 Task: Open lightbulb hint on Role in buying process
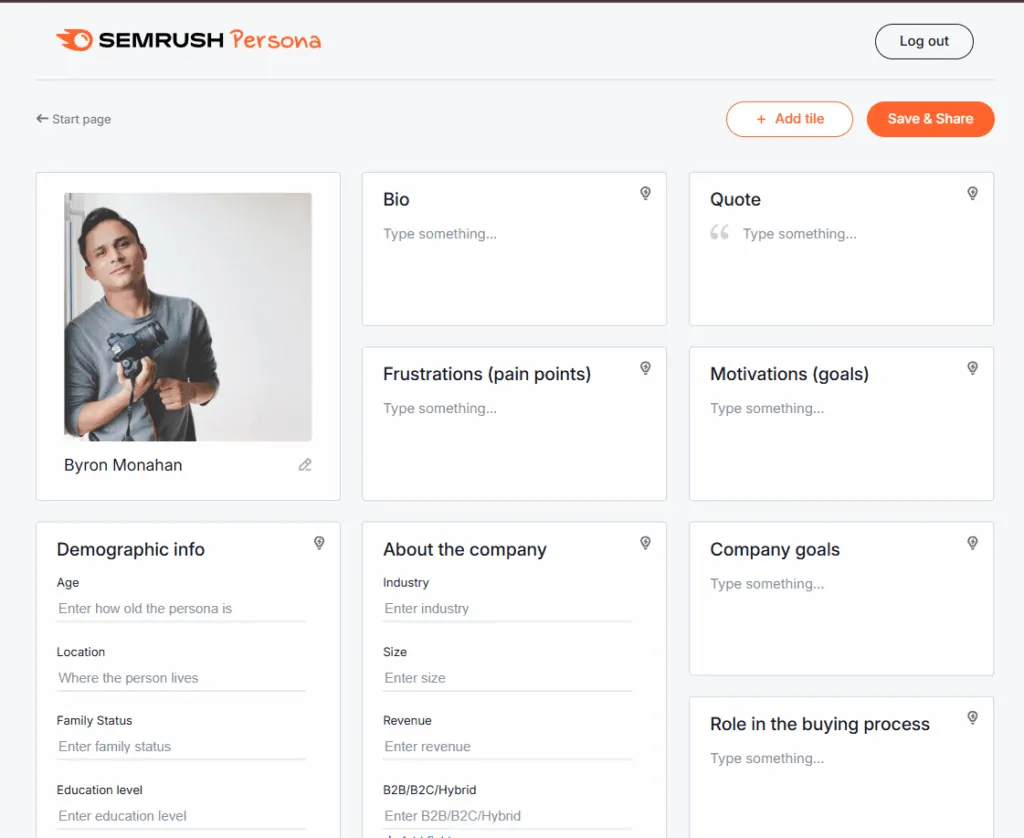(x=972, y=718)
